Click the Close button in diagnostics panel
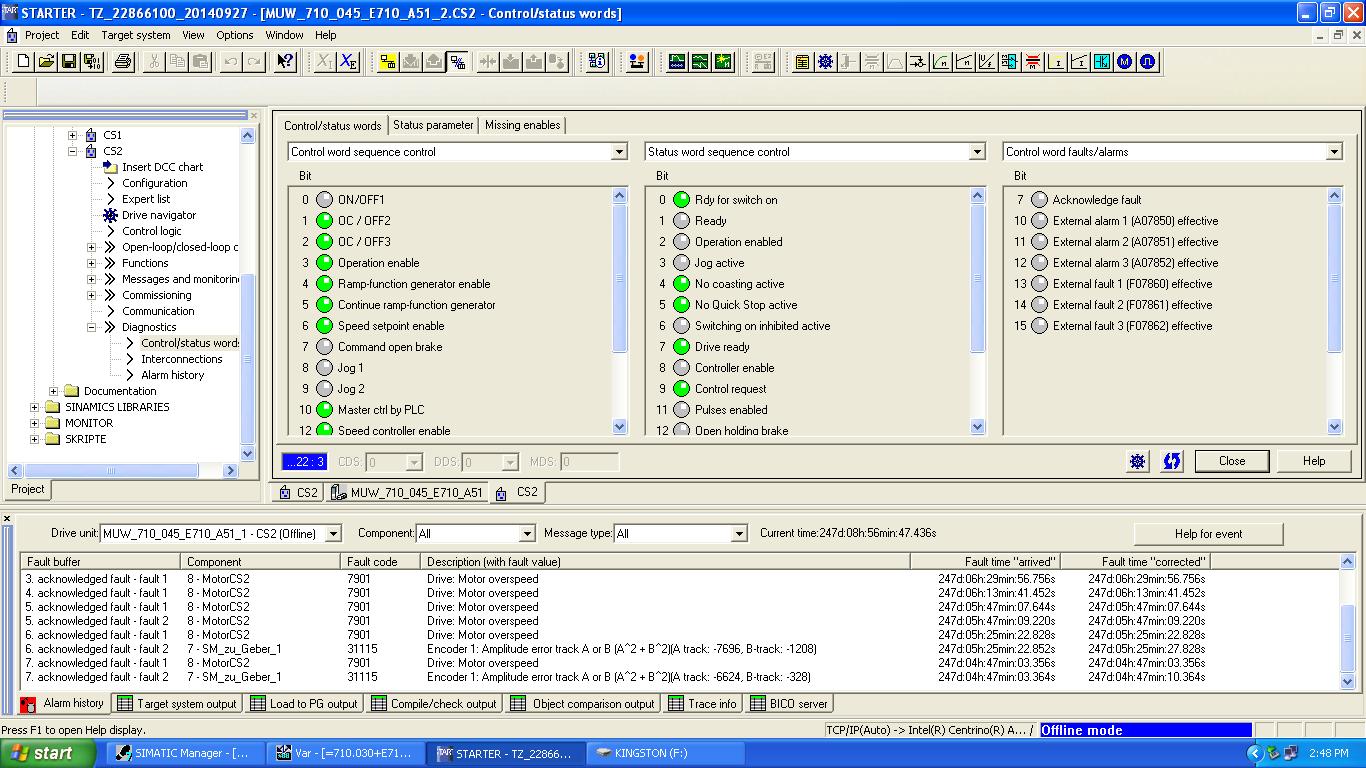Image resolution: width=1366 pixels, height=768 pixels. tap(1232, 461)
